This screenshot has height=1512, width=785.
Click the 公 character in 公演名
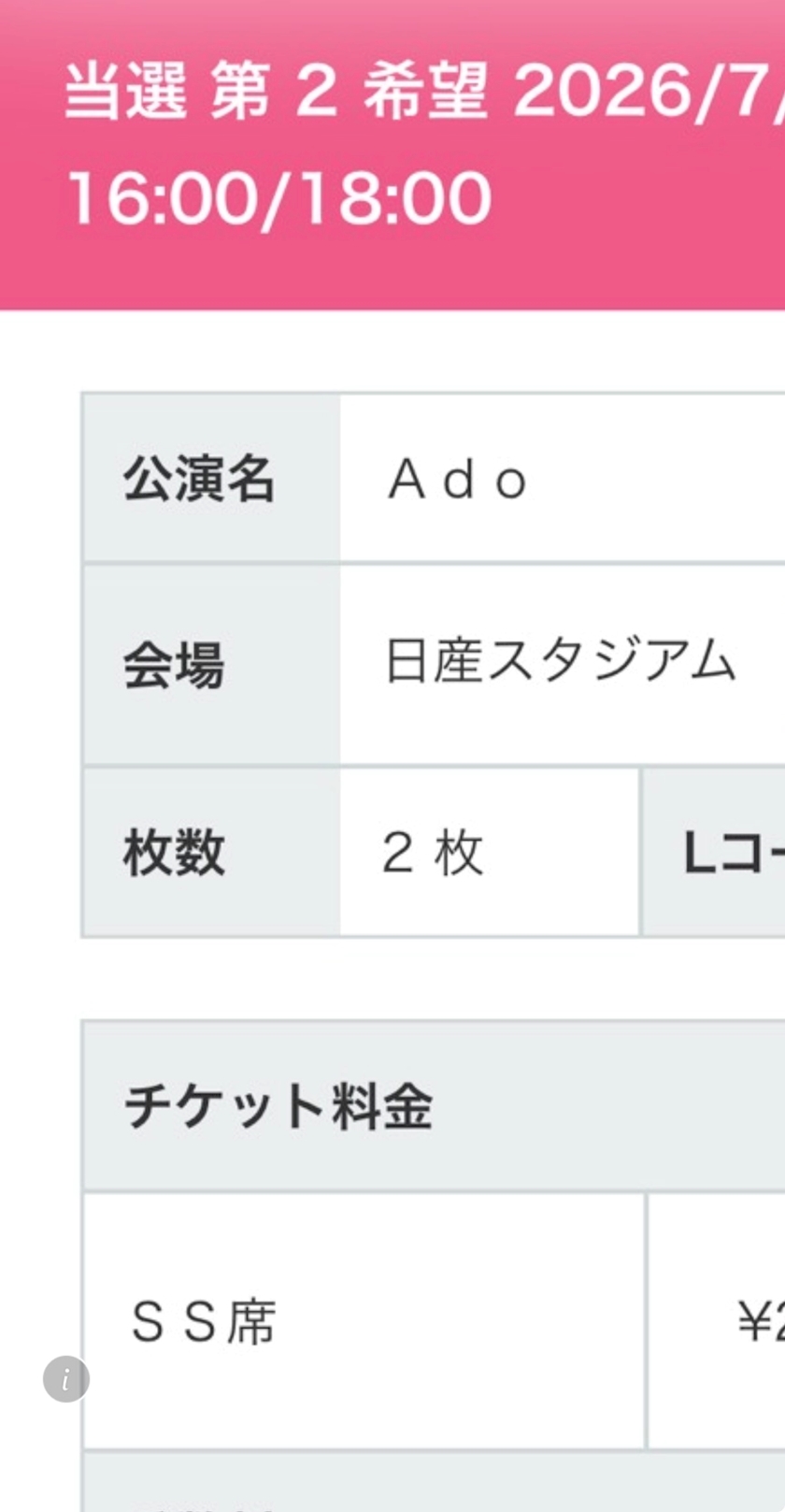(148, 480)
